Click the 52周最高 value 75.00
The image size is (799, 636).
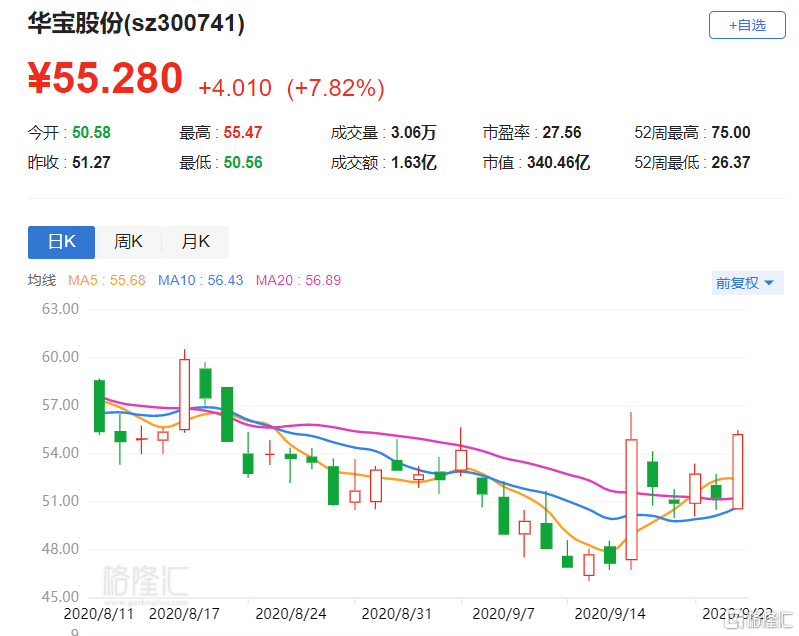pos(731,132)
